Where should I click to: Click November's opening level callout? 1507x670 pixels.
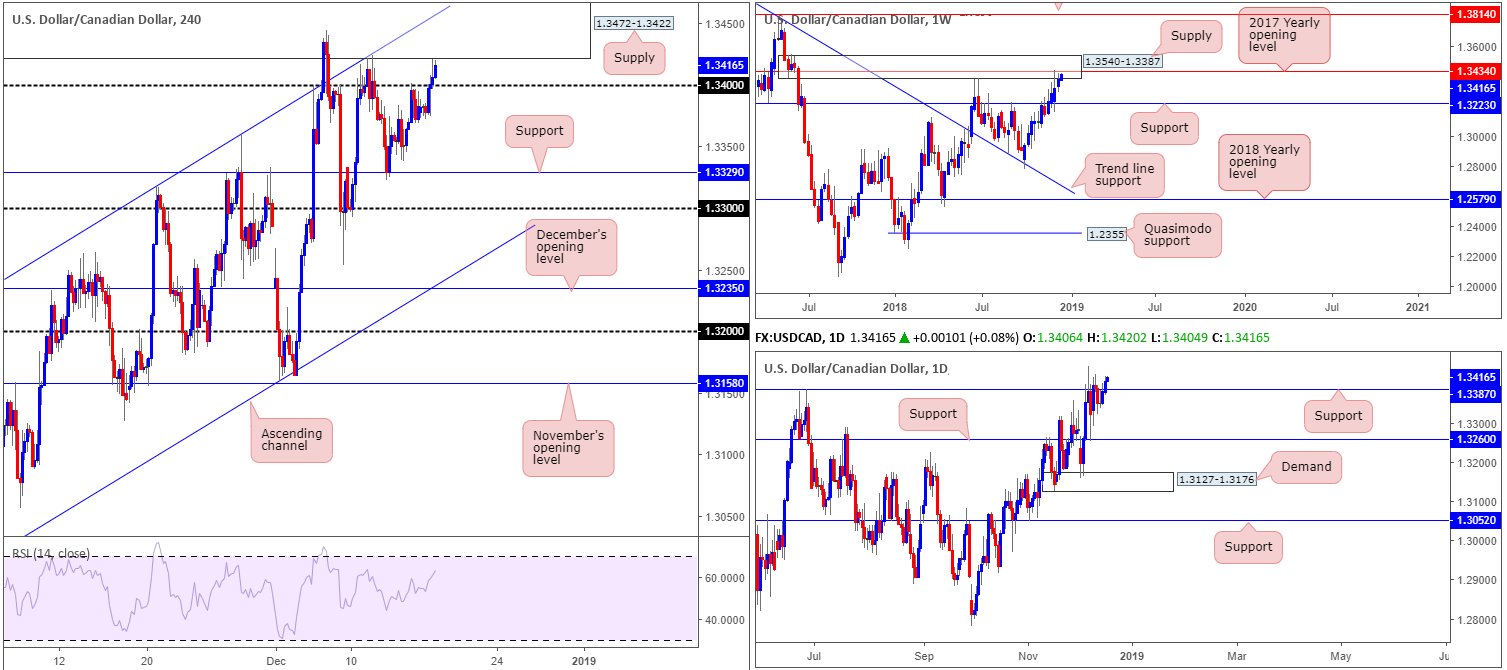567,448
